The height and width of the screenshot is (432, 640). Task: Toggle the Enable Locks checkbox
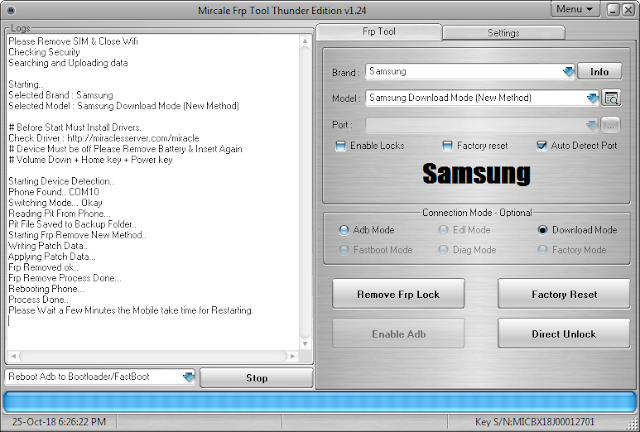(x=340, y=146)
